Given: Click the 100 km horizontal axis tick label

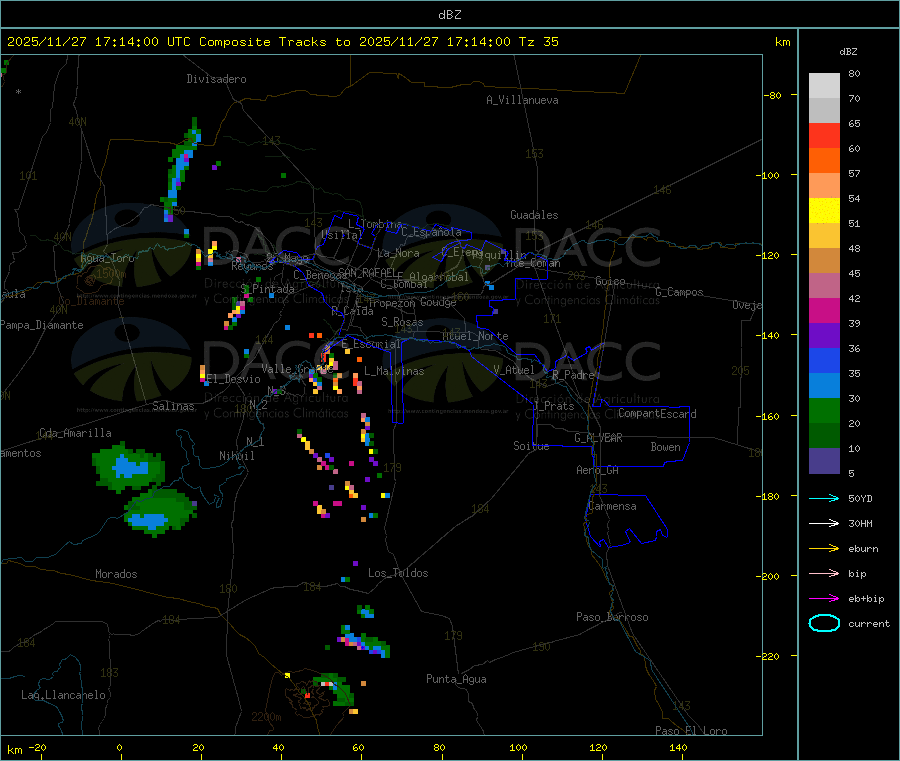Looking at the screenshot, I should [x=518, y=748].
